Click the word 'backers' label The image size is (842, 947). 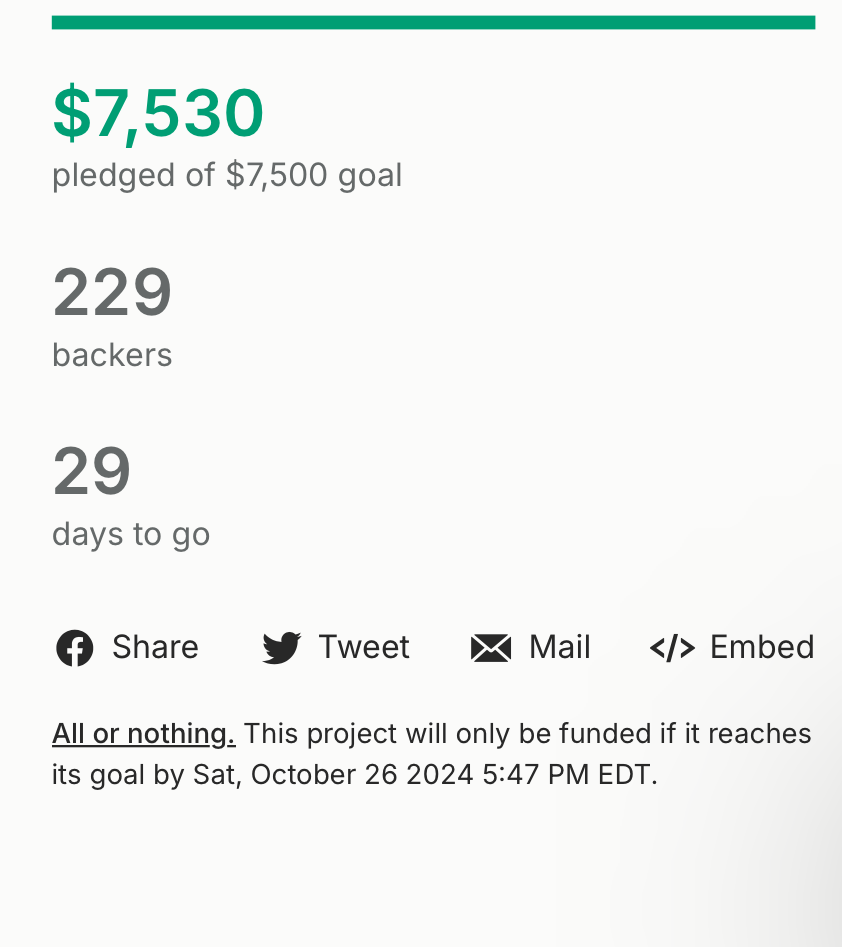[x=112, y=355]
